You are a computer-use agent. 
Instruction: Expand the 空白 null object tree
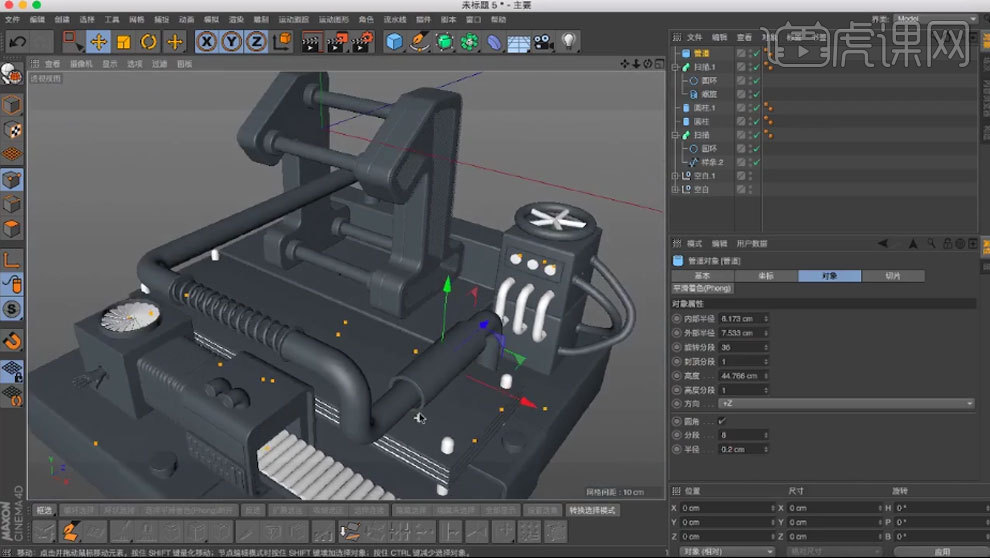(x=675, y=189)
